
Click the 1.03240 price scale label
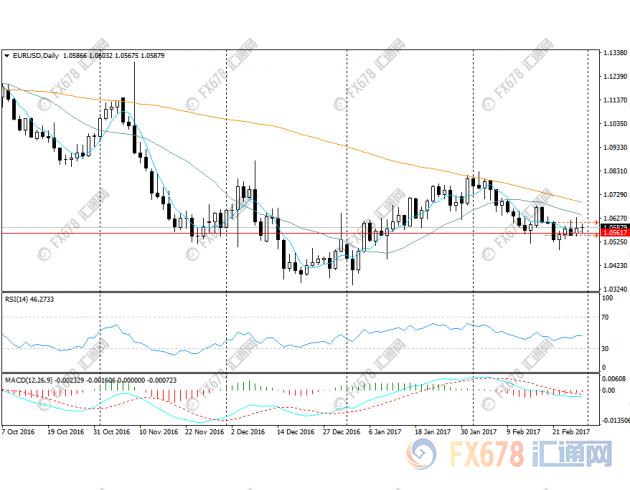click(x=612, y=289)
